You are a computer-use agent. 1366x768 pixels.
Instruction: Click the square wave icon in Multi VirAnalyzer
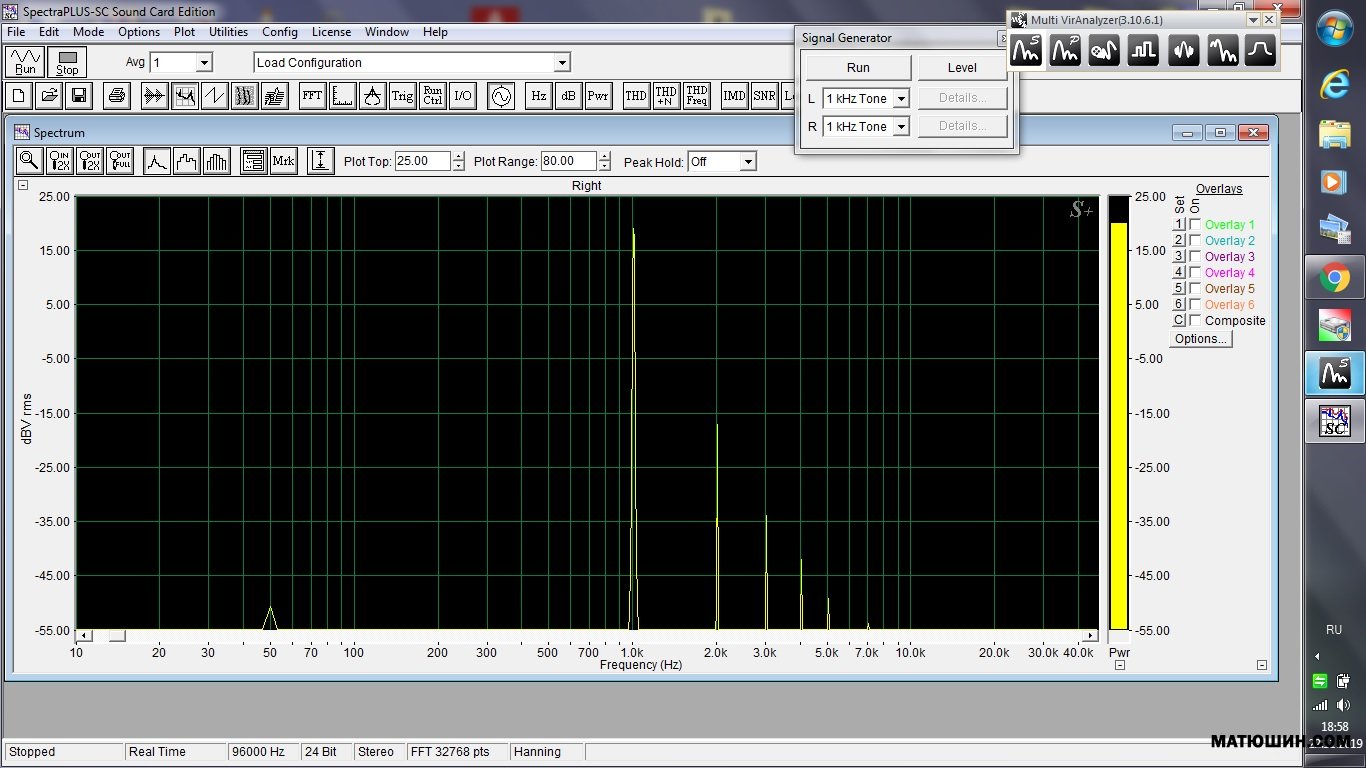click(x=1143, y=50)
